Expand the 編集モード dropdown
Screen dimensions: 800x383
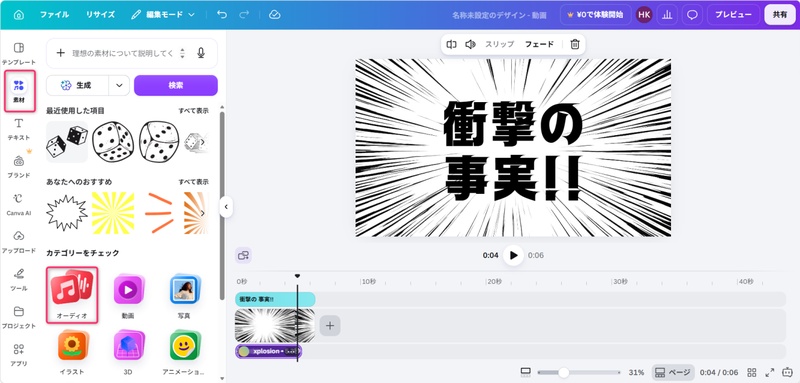[163, 15]
